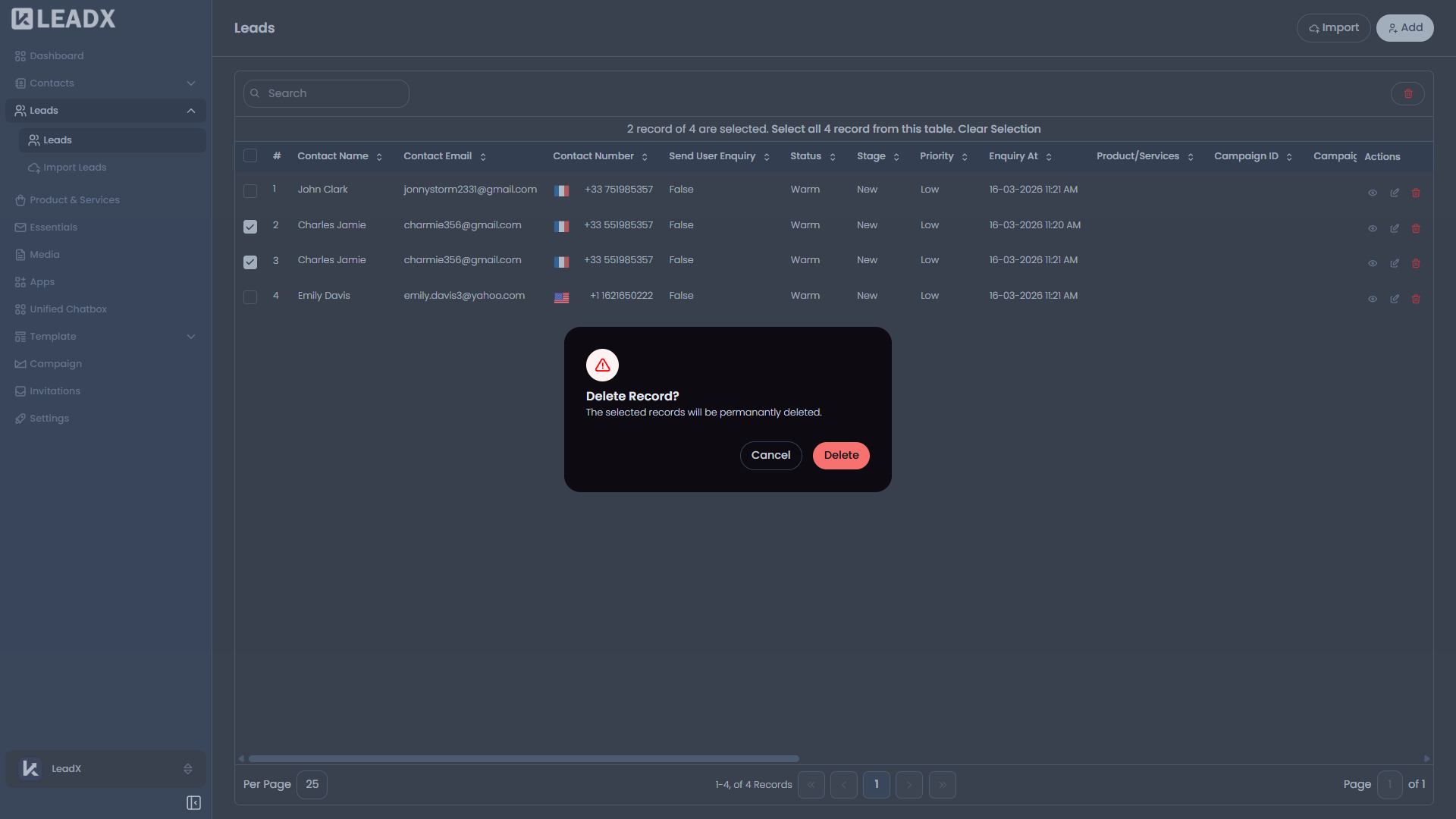The image size is (1456, 819).
Task: Click the horizontal table scrollbar
Action: click(523, 758)
